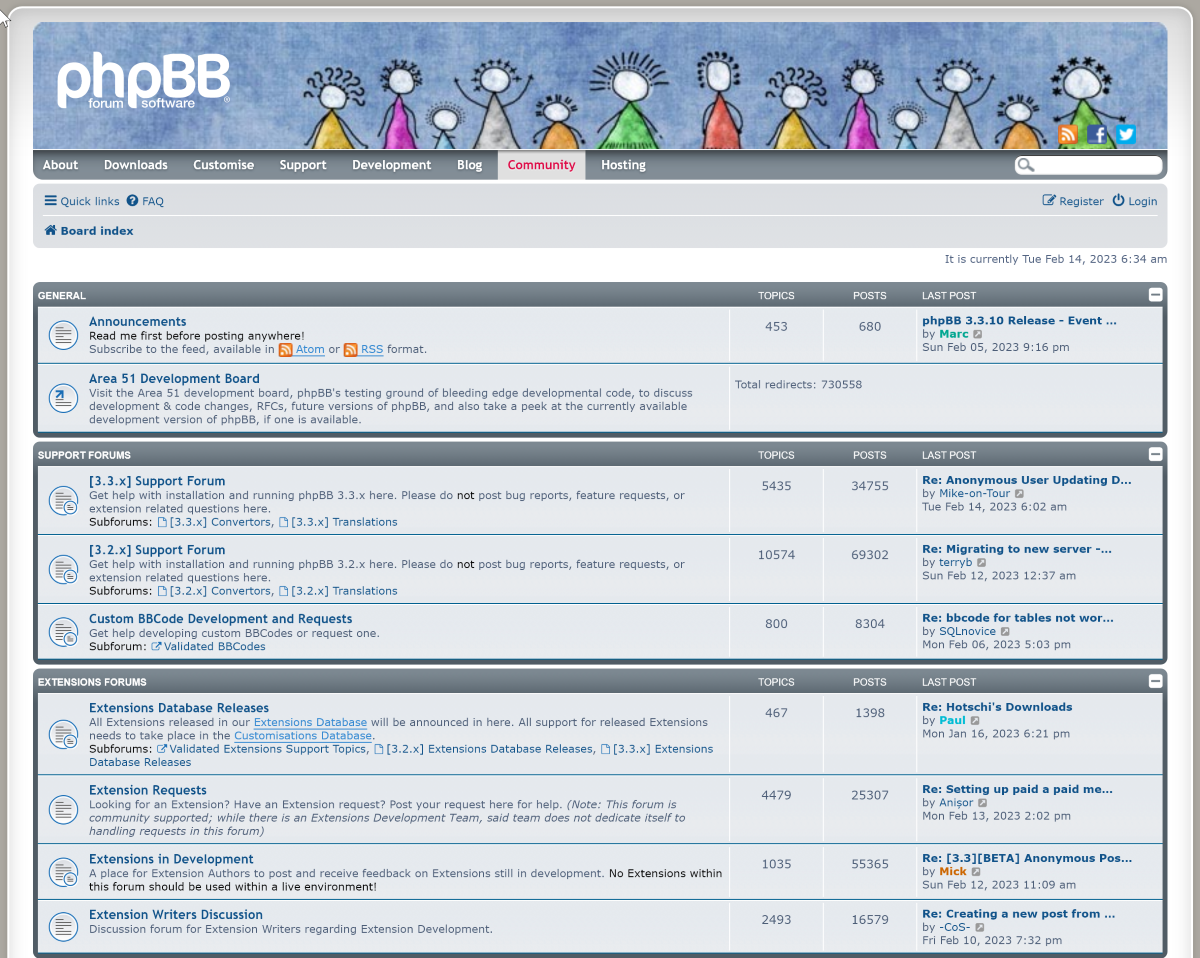Open the Hosting menu item
1200x958 pixels.
coord(623,165)
